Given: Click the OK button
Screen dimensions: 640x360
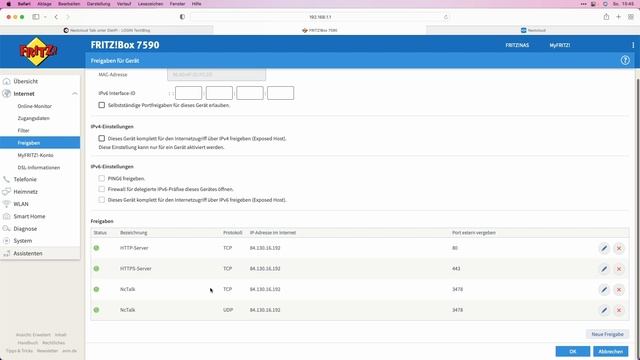Looking at the screenshot, I should tap(573, 351).
